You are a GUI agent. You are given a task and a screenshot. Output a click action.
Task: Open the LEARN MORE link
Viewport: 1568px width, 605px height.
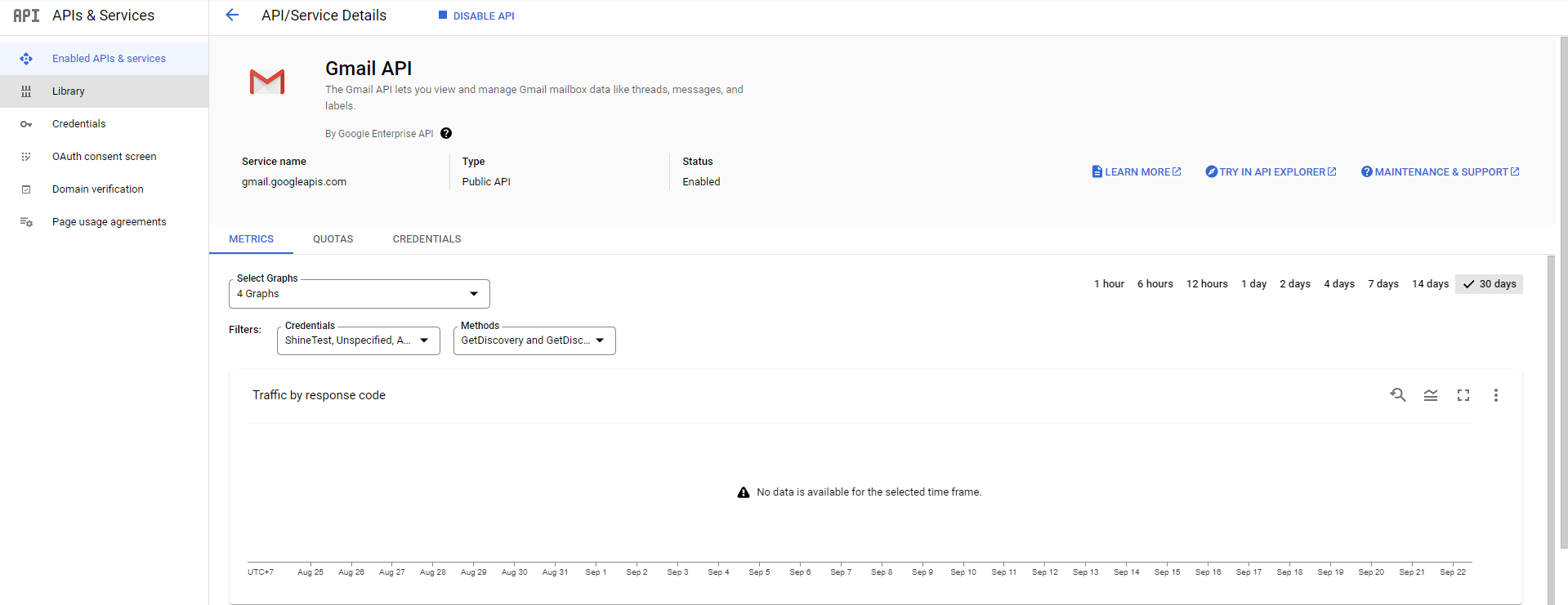(1137, 171)
